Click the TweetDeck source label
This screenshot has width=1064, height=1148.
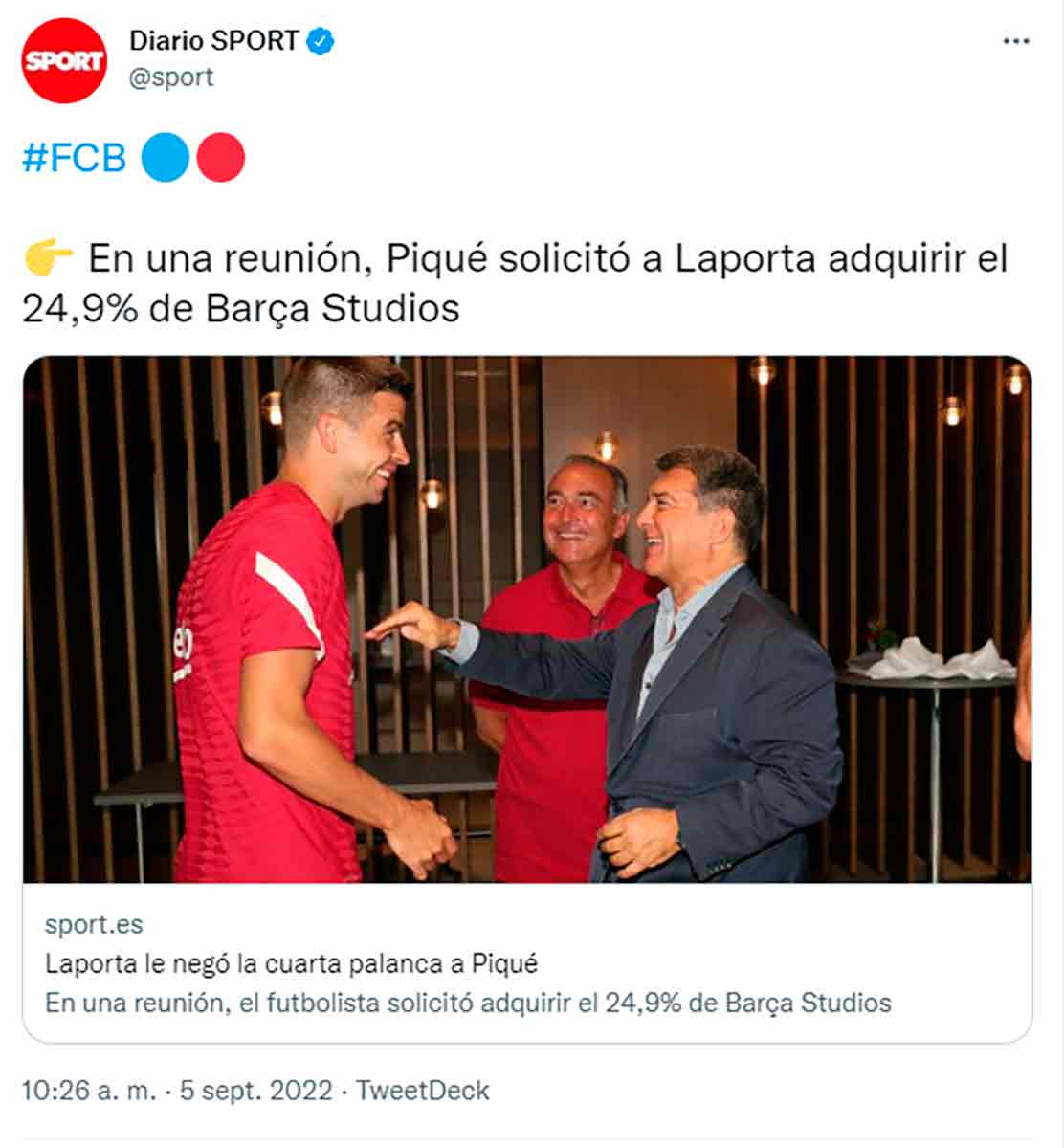[423, 1091]
